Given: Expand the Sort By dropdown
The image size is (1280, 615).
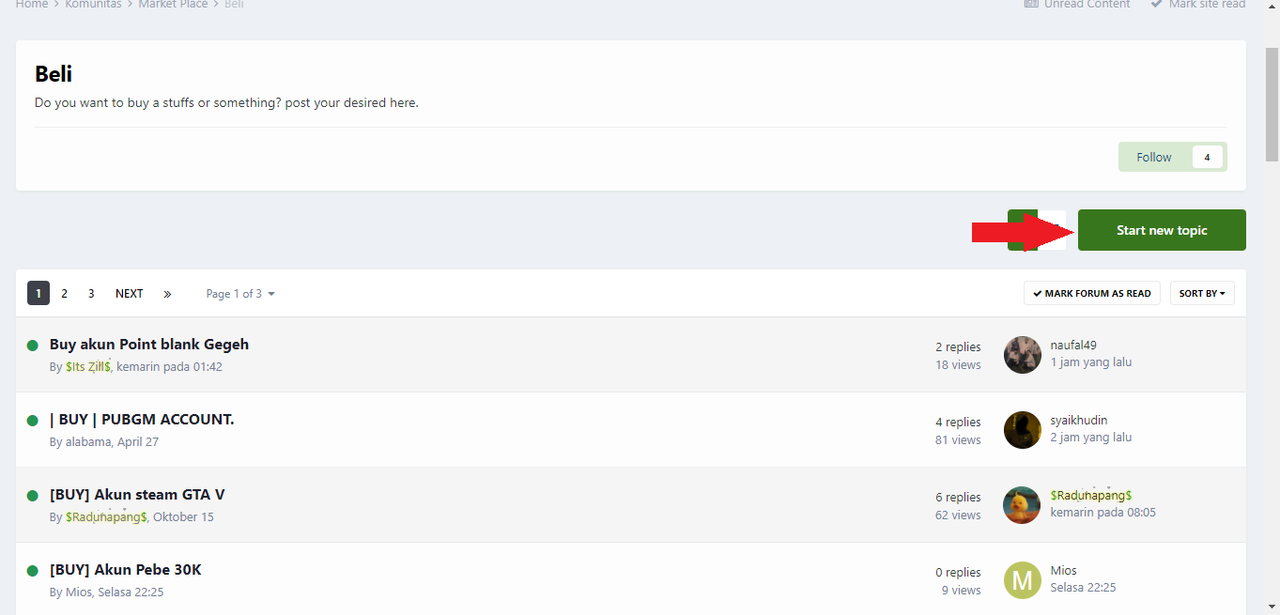Looking at the screenshot, I should pos(1202,293).
